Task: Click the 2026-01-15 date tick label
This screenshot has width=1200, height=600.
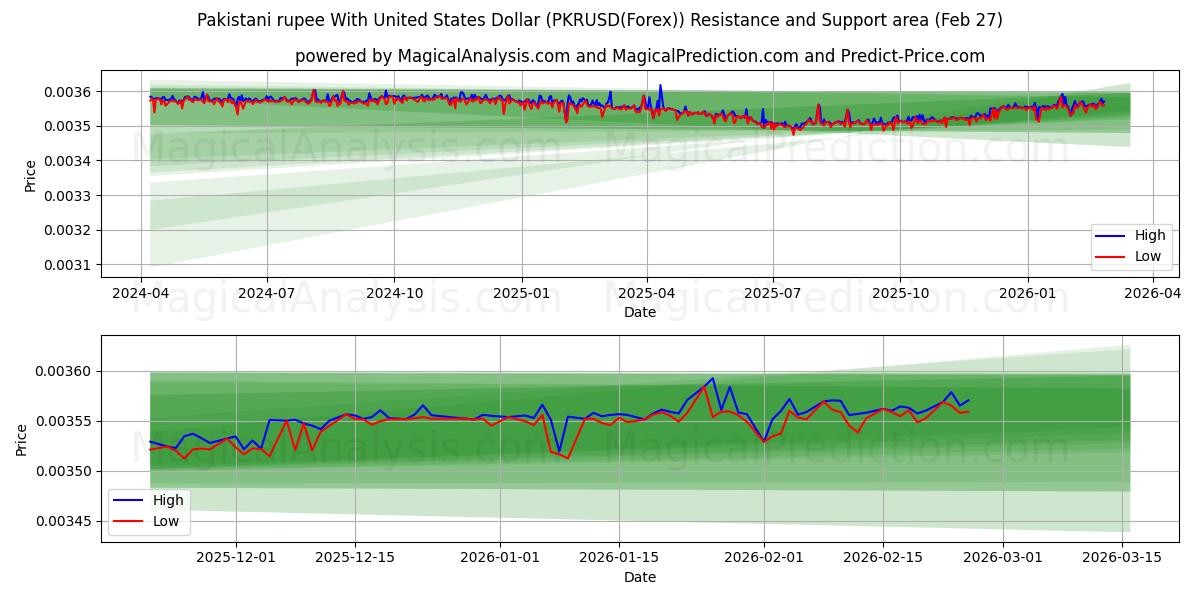Action: coord(617,557)
